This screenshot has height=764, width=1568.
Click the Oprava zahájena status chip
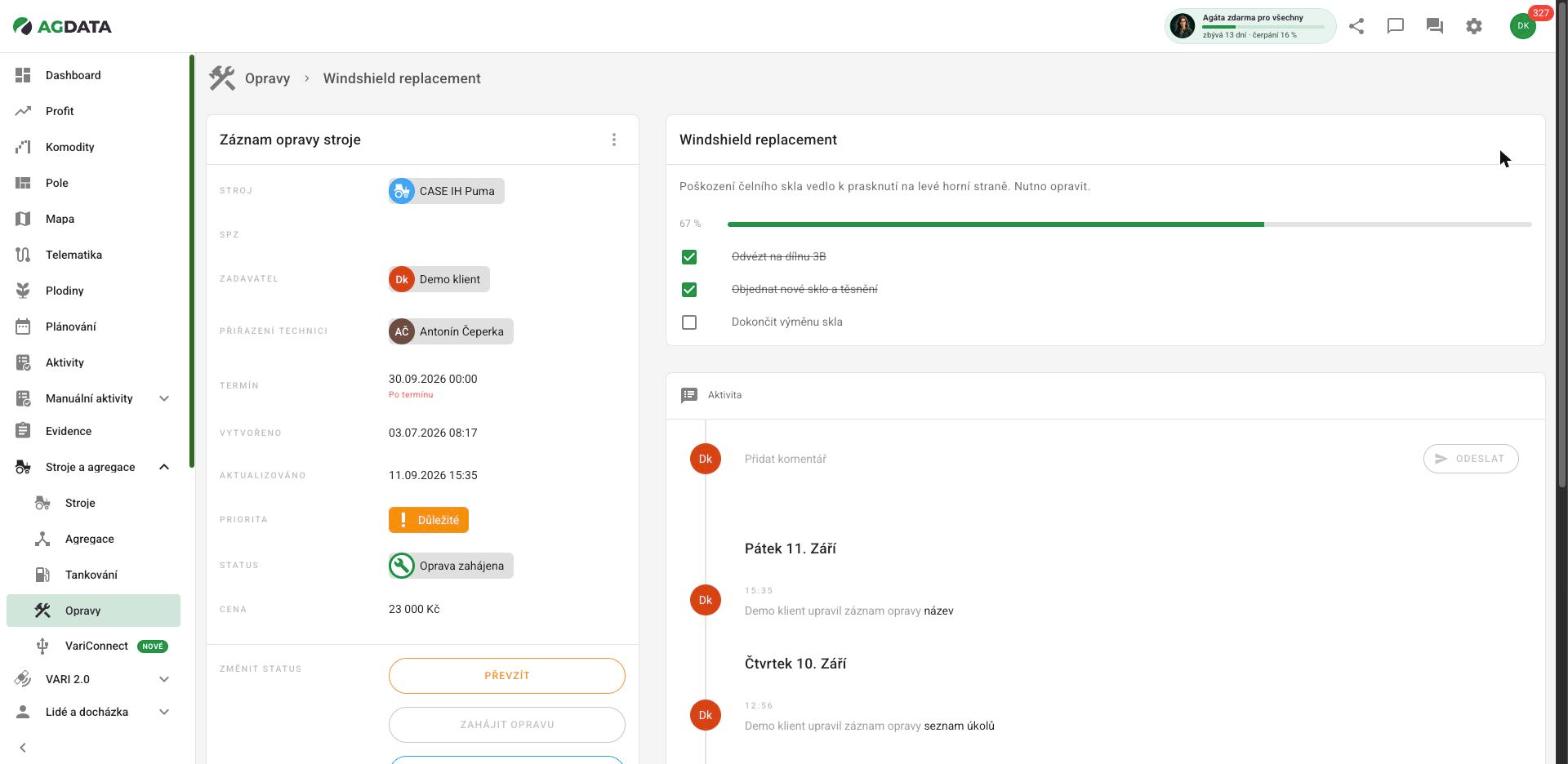click(x=450, y=566)
